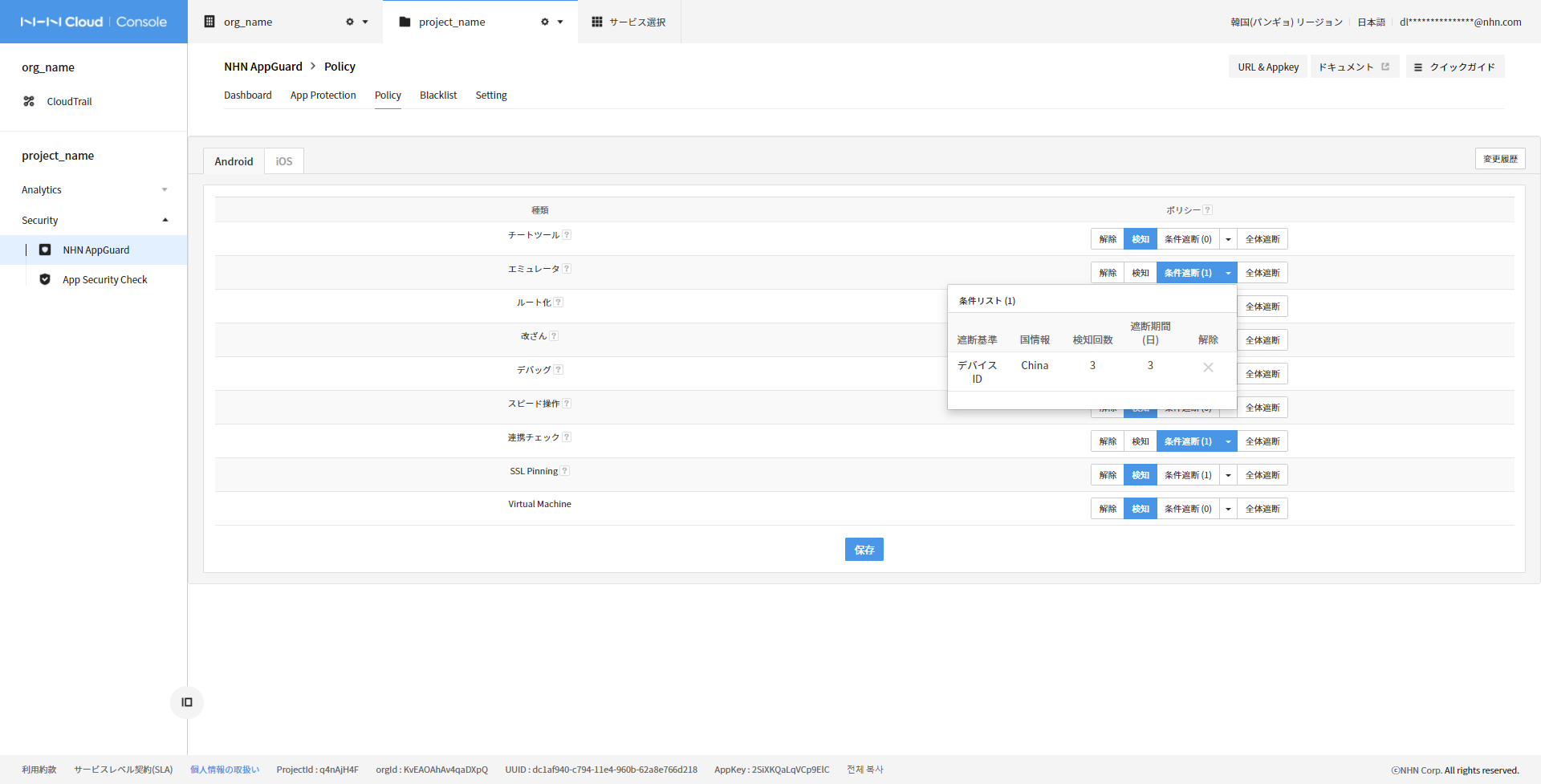Click help icon next to 連携チェック
The height and width of the screenshot is (784, 1541).
(x=567, y=437)
